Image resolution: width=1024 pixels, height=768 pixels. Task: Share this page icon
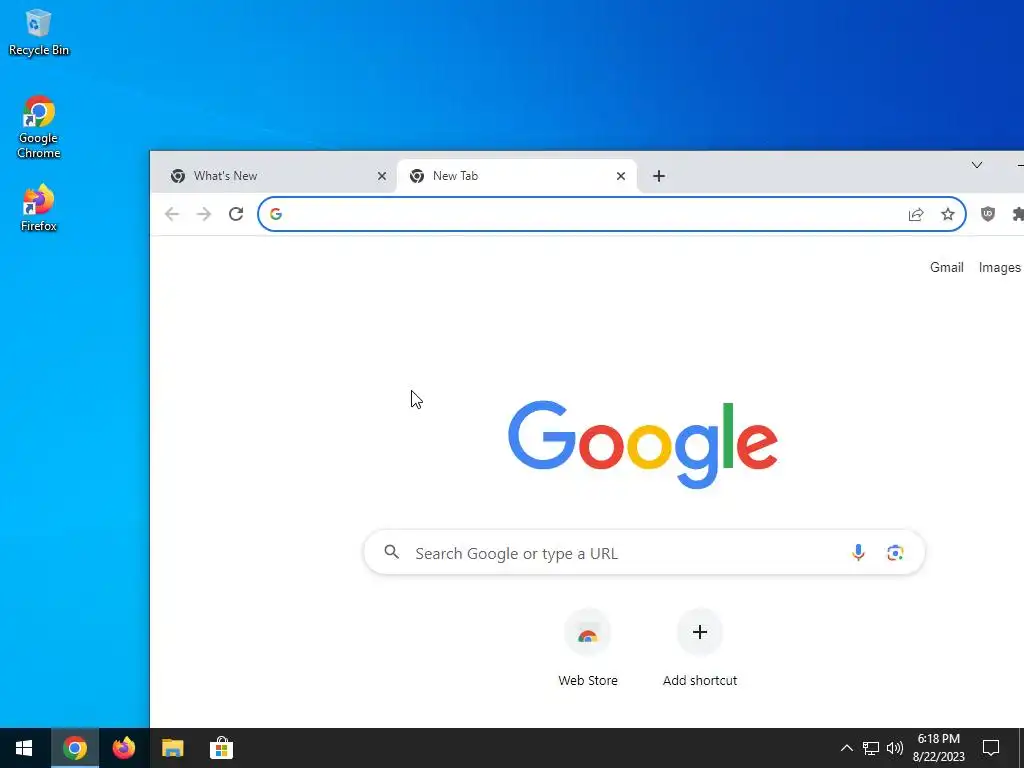(916, 214)
